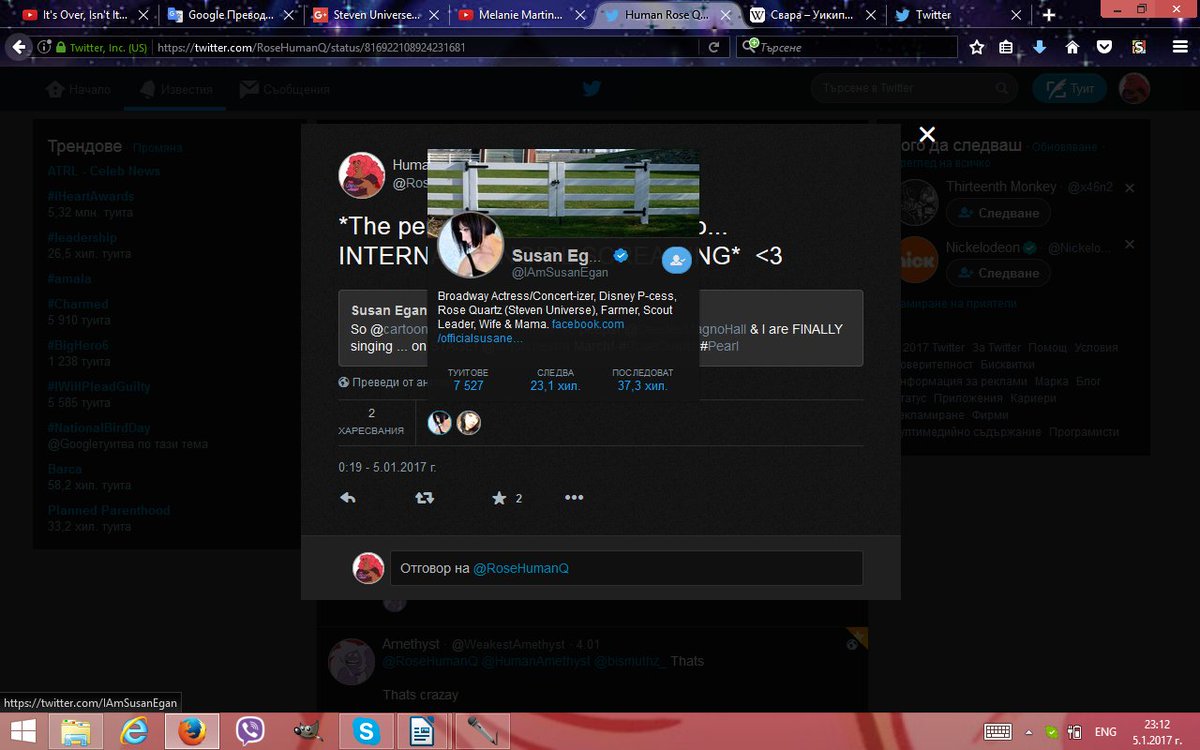
Task: Open the first liker's avatar
Action: pos(439,423)
